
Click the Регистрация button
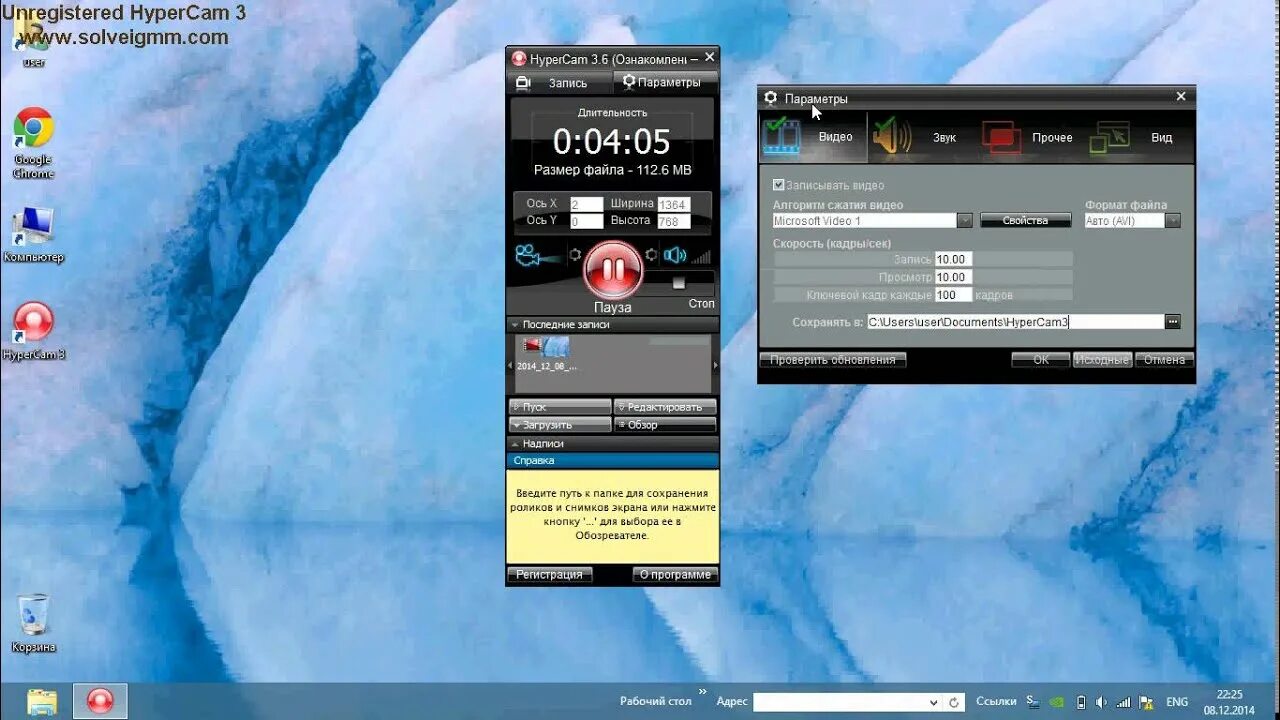pyautogui.click(x=550, y=574)
